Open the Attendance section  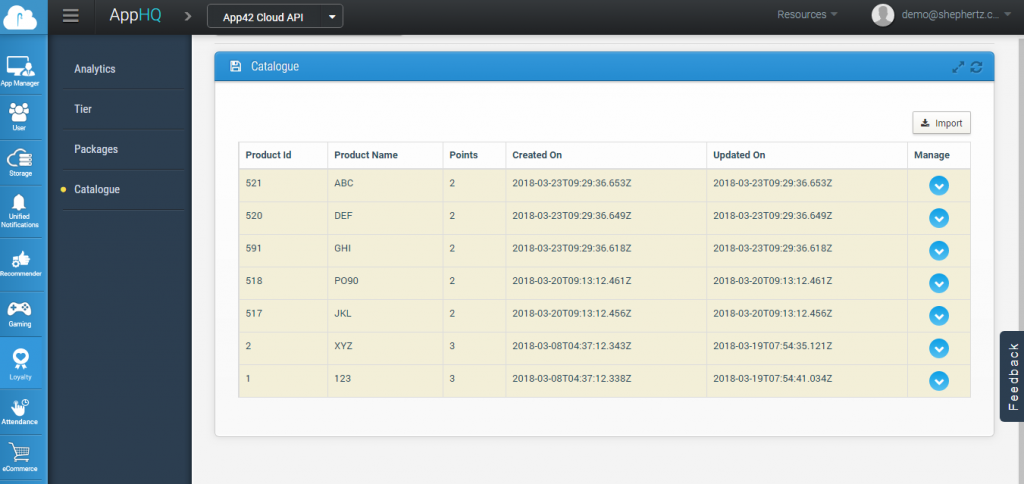coord(20,410)
